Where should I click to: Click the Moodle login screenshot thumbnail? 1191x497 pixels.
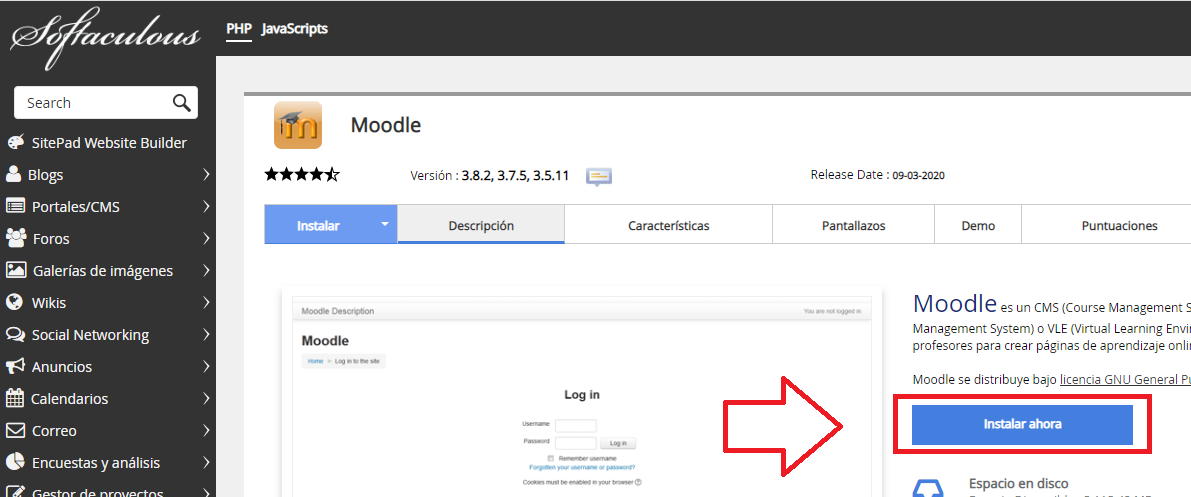tap(581, 392)
